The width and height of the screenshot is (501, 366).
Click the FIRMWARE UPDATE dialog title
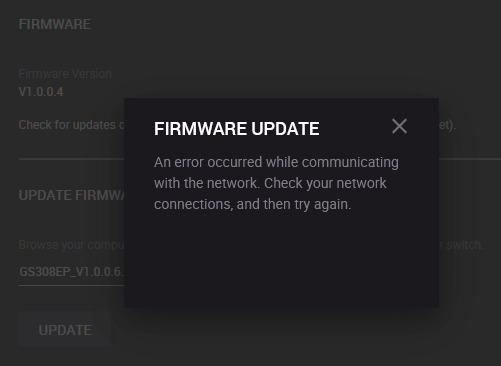tap(237, 129)
